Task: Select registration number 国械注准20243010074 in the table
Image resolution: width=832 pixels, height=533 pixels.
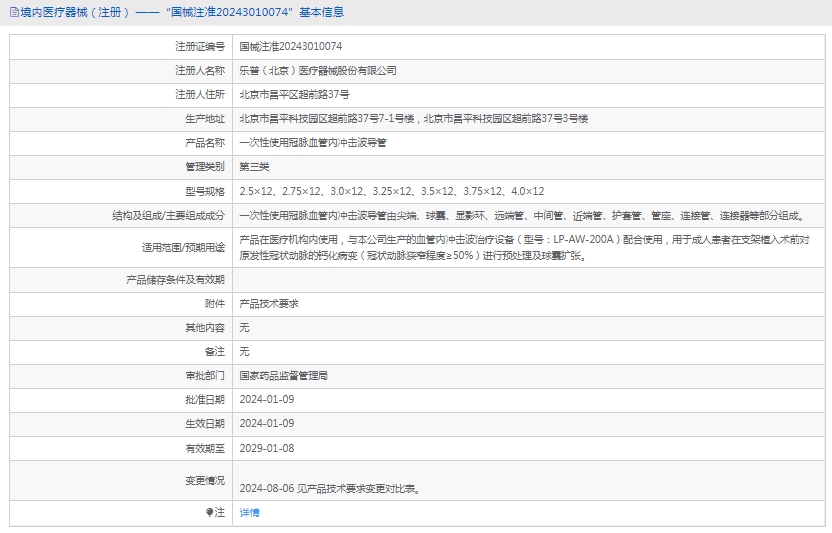Action: coord(291,47)
